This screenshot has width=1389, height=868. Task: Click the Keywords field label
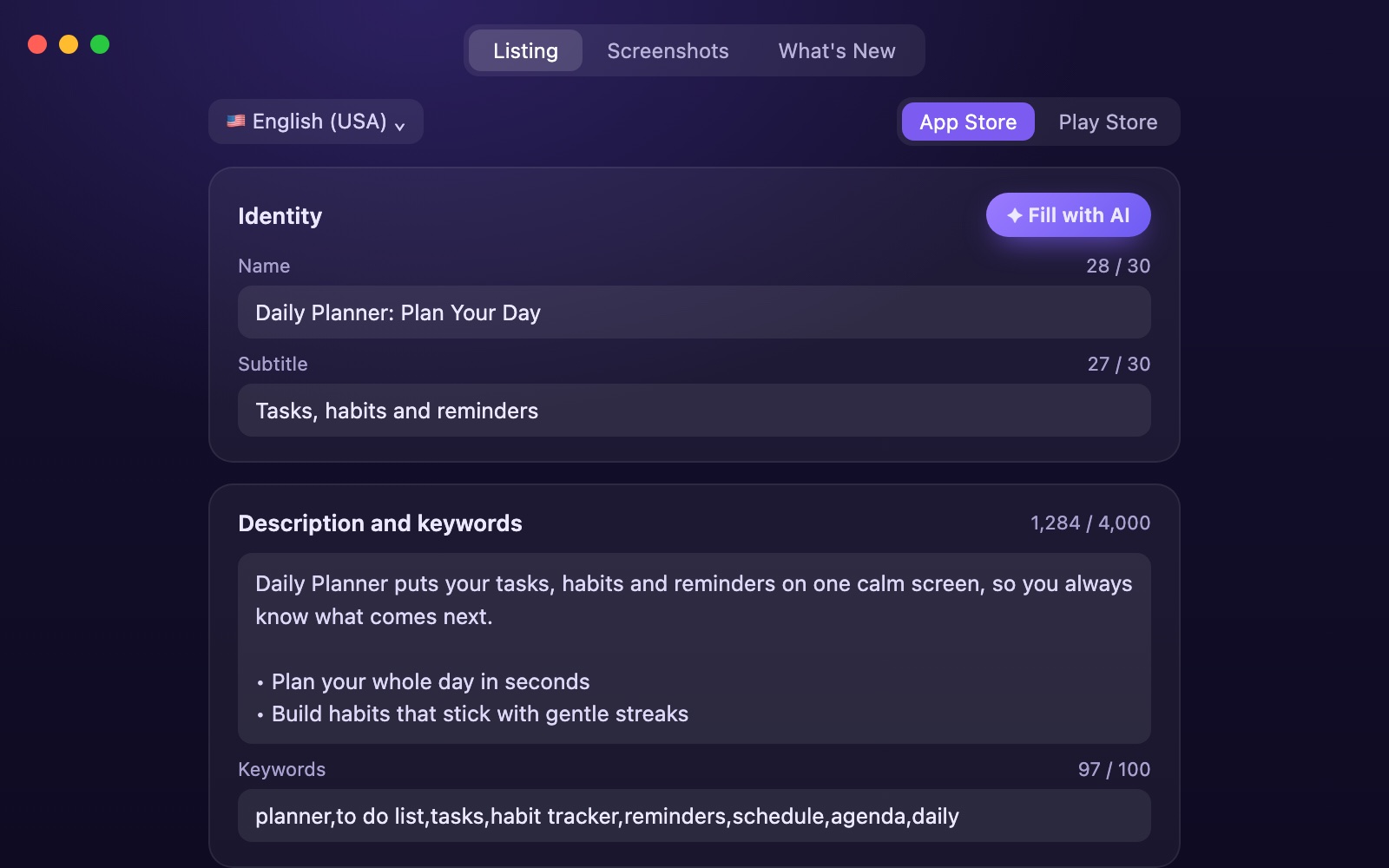click(281, 769)
